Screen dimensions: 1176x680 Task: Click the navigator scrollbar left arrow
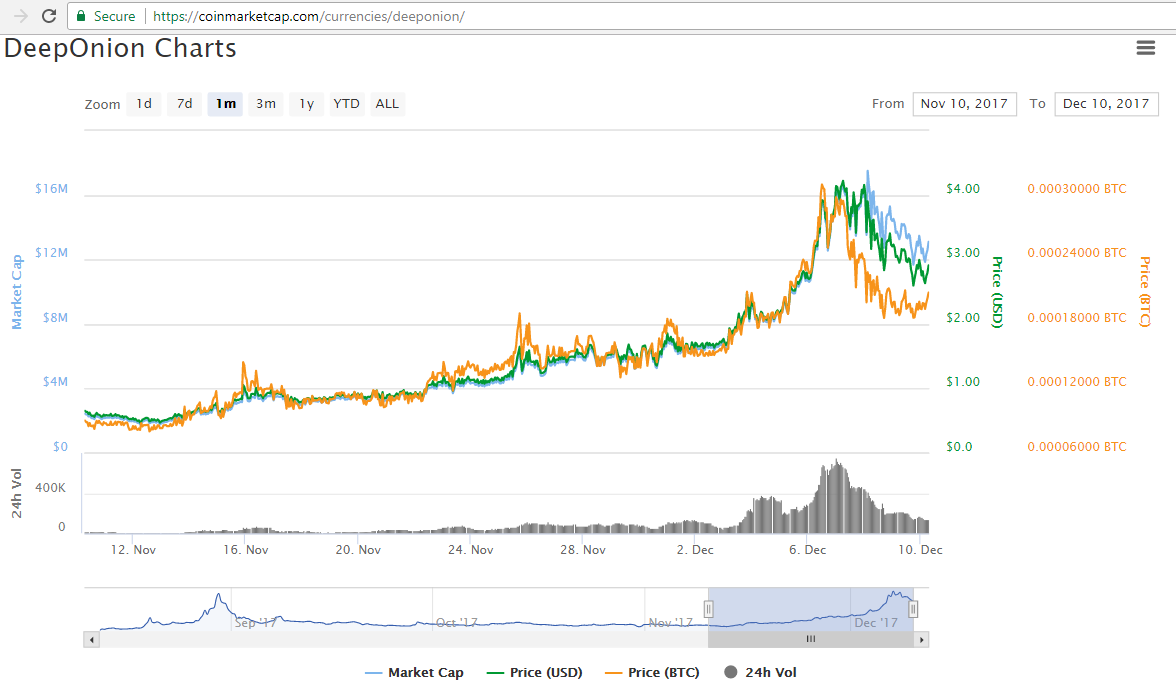pyautogui.click(x=92, y=640)
